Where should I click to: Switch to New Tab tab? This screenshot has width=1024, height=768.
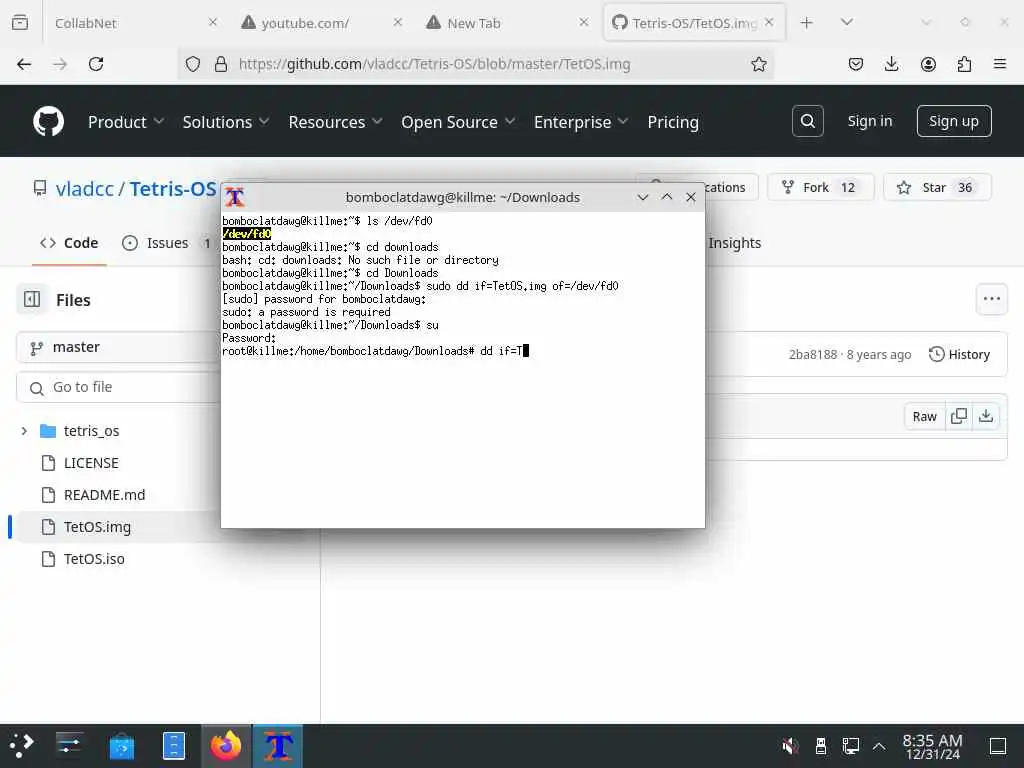506,23
